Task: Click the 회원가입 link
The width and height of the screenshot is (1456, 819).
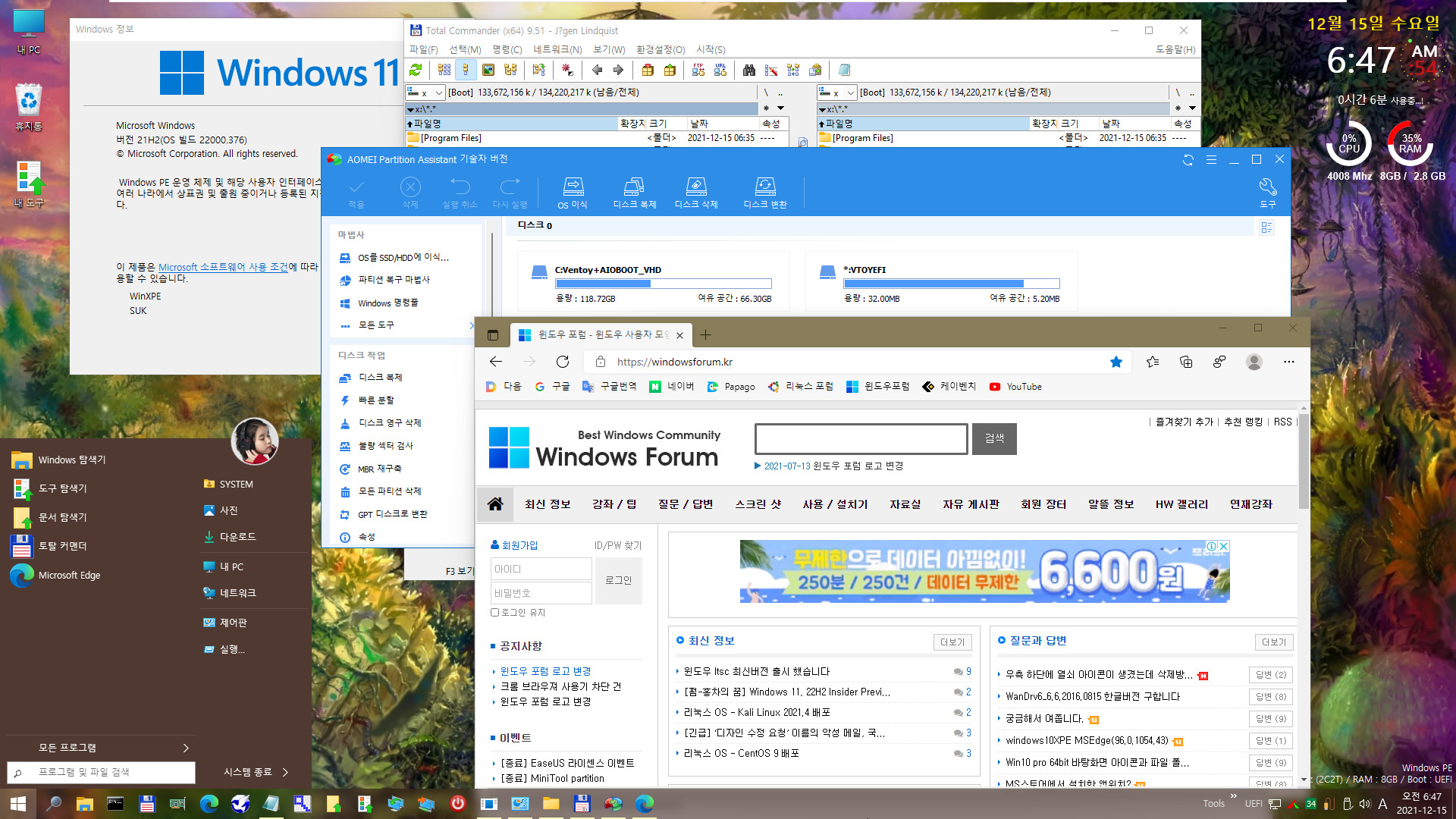Action: click(x=519, y=545)
